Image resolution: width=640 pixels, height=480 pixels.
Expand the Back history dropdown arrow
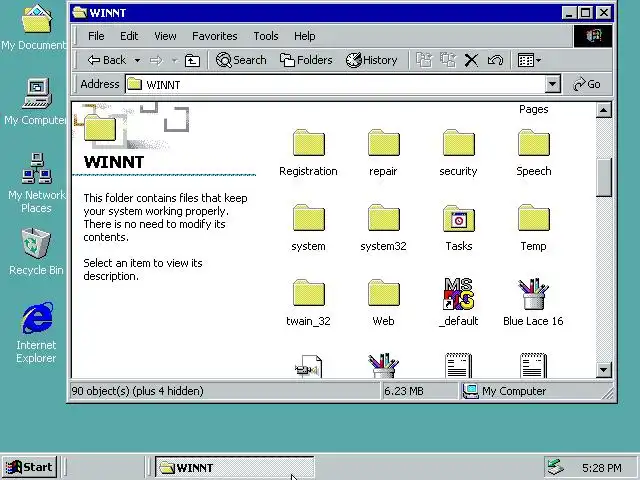138,61
